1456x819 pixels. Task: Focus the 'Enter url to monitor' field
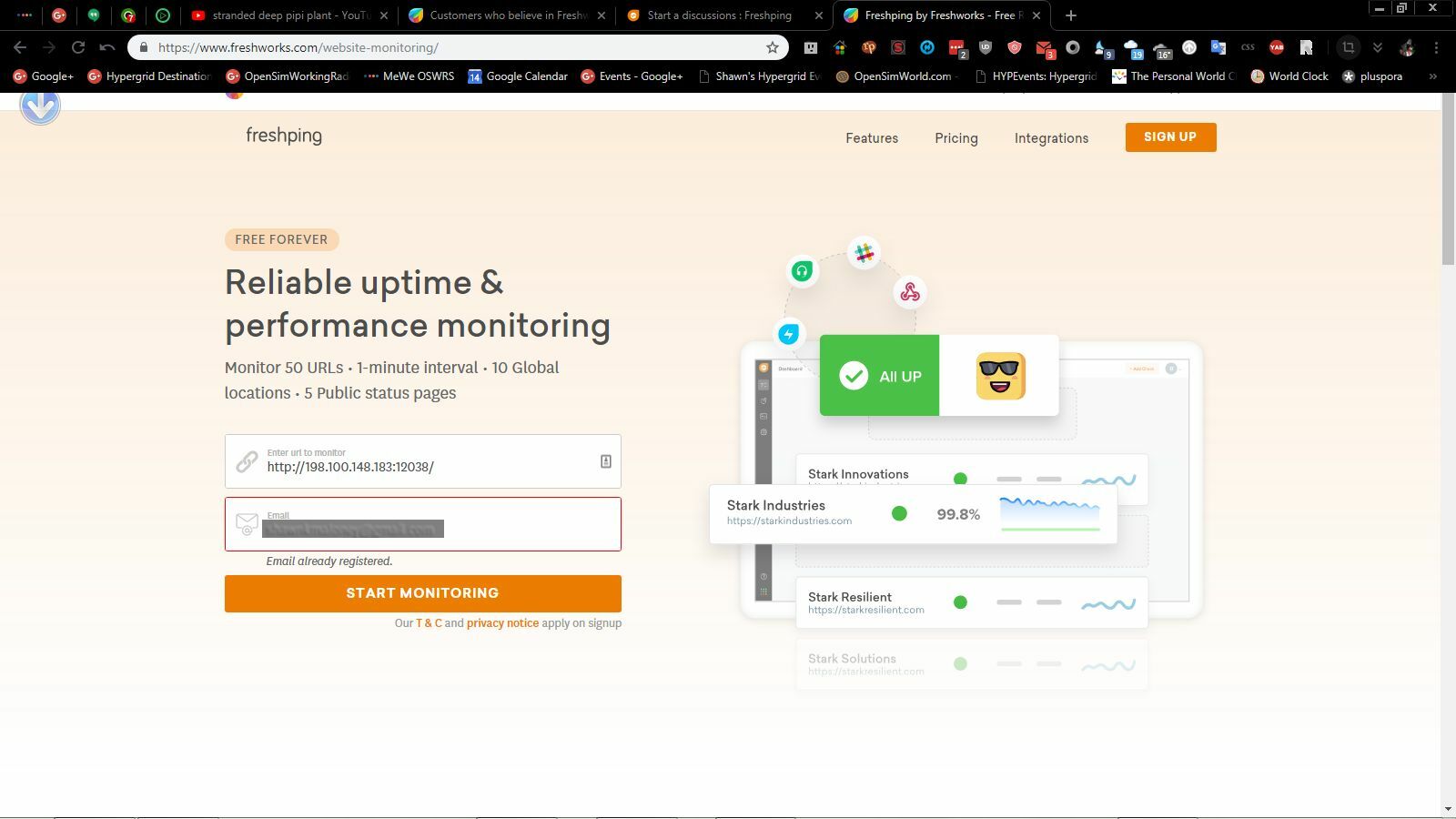click(x=423, y=461)
